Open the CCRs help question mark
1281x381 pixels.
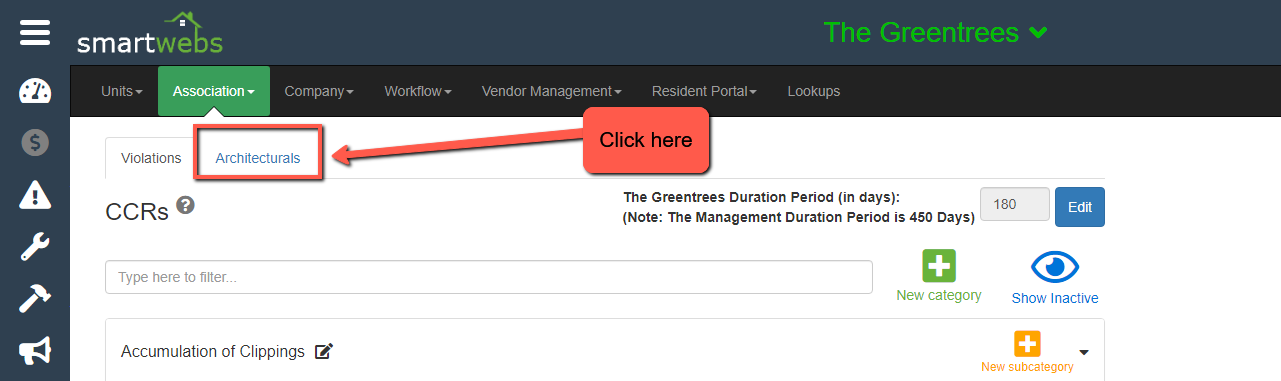pos(185,205)
